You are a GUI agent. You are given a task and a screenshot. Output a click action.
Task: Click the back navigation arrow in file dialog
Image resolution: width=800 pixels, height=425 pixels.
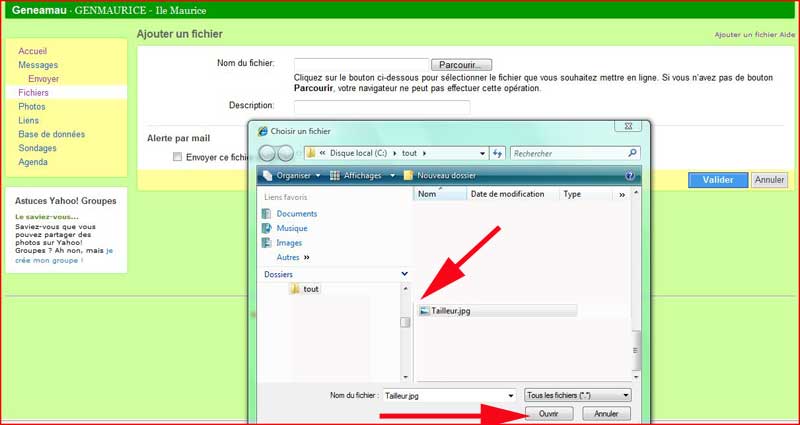pos(267,153)
